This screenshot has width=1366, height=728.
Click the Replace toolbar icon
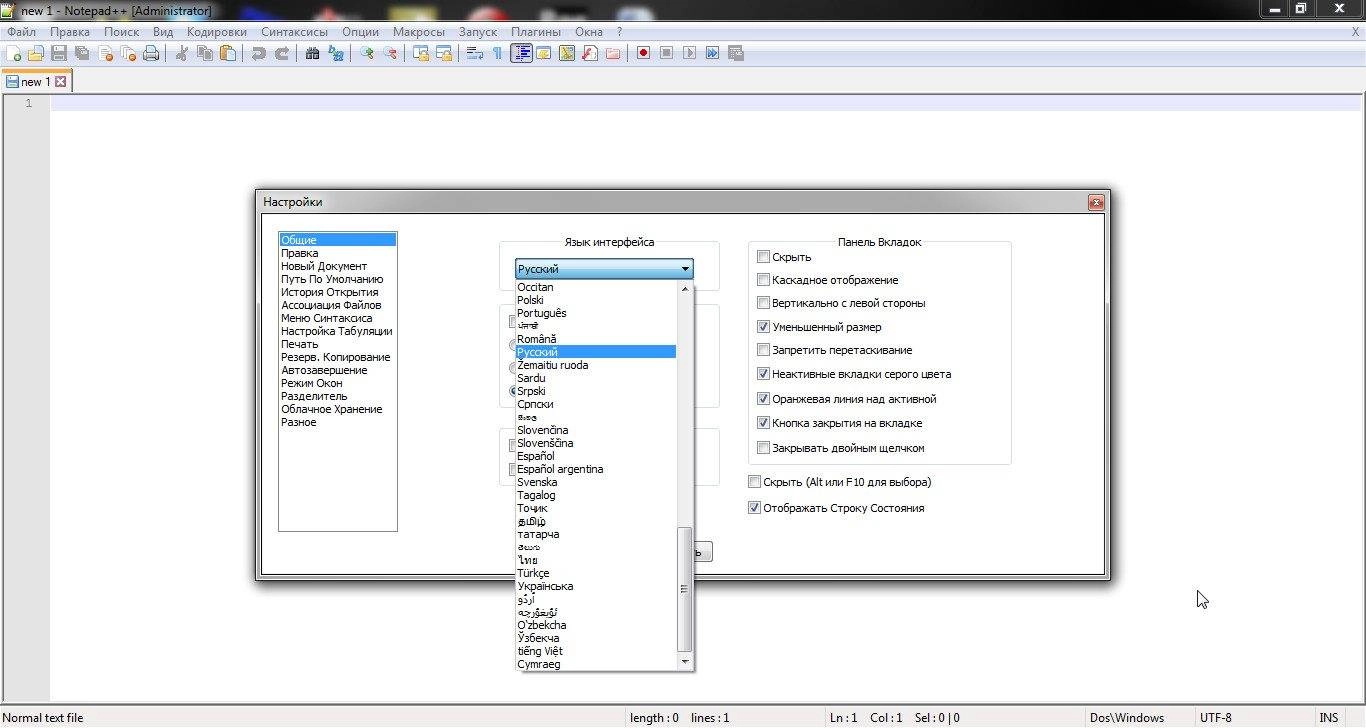pos(336,53)
